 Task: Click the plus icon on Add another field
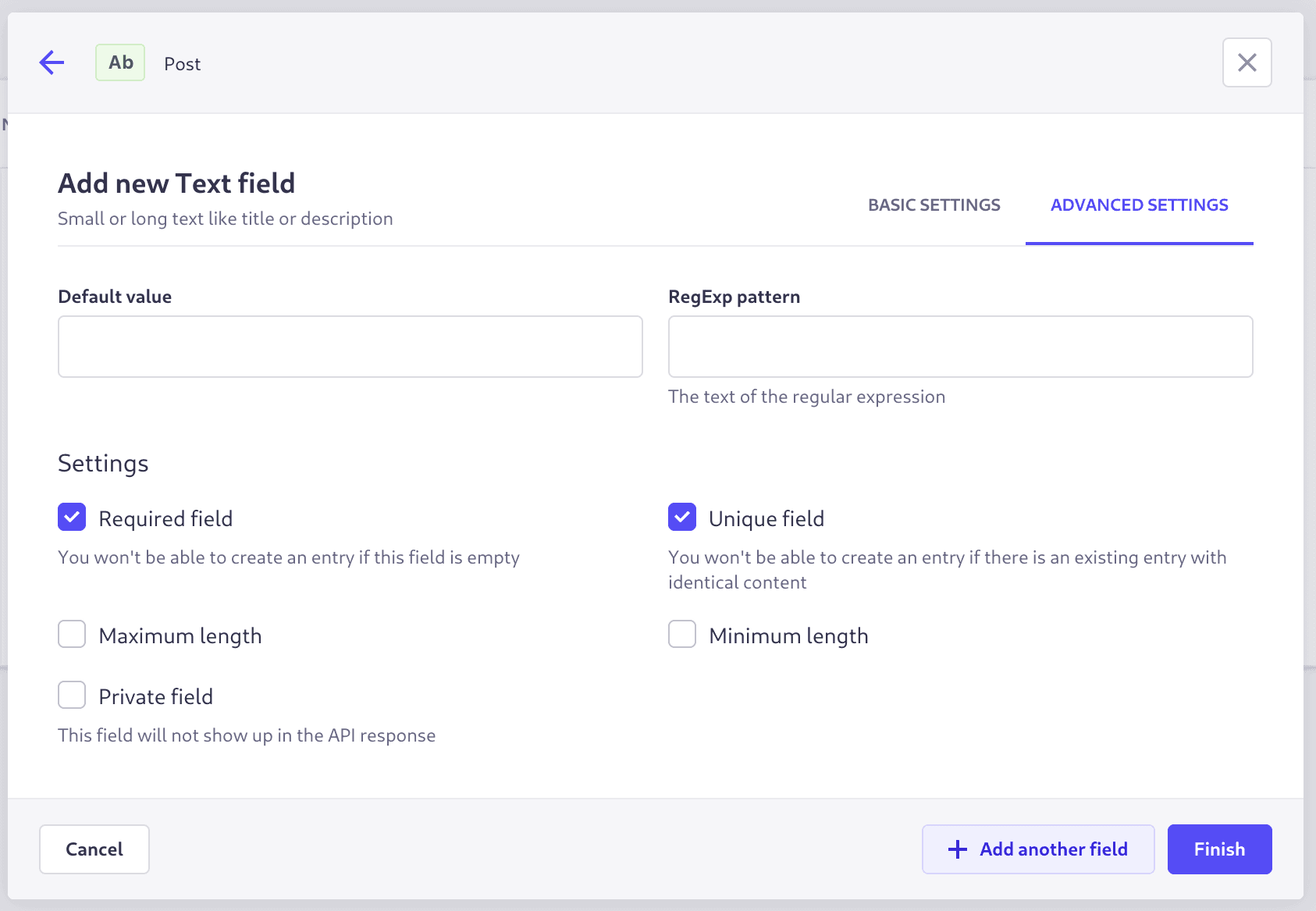(957, 849)
